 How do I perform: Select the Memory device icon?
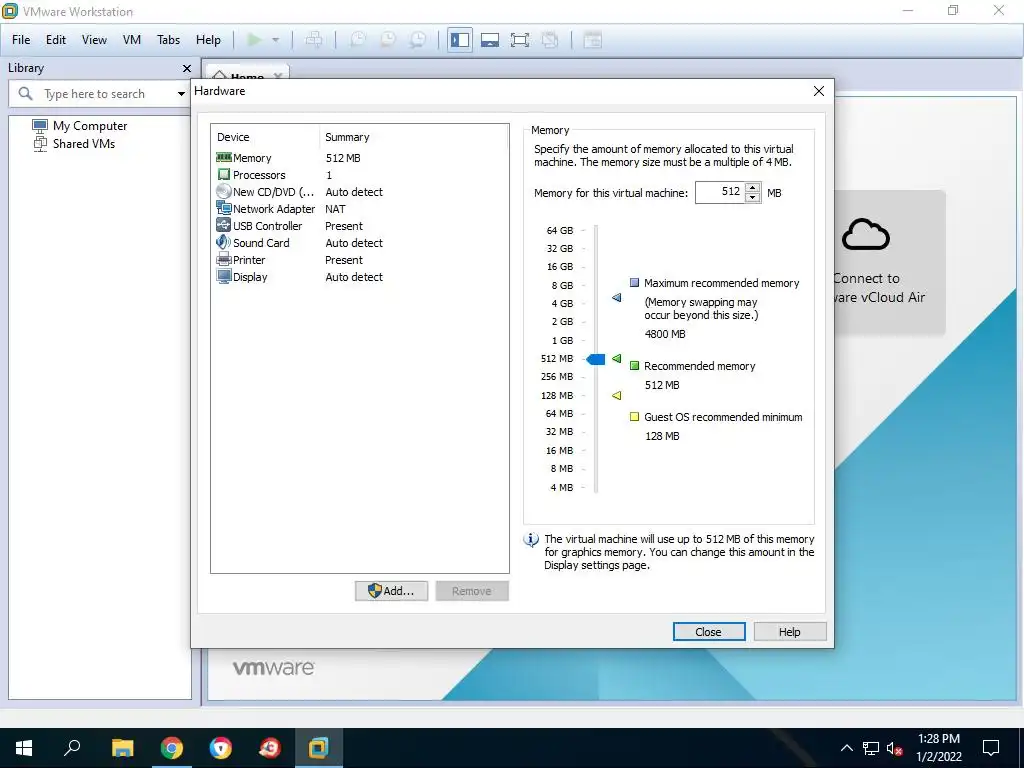tap(224, 157)
